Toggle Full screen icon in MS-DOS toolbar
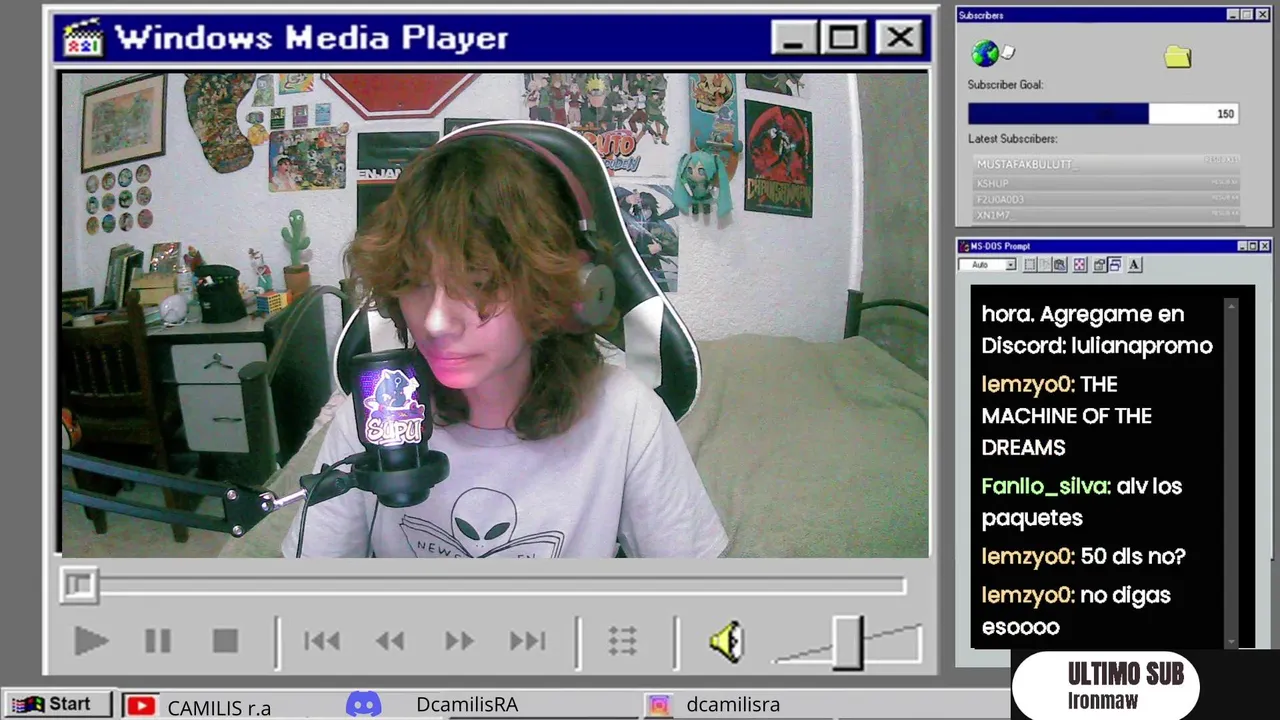 pos(1080,265)
